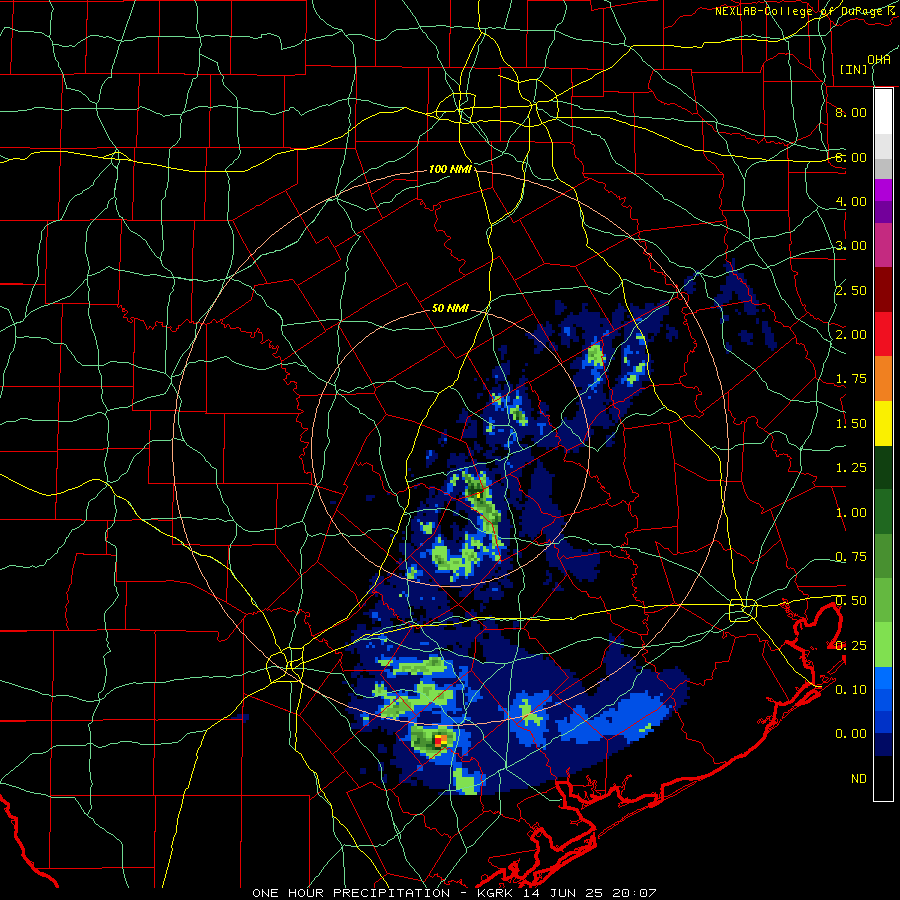This screenshot has width=900, height=900.
Task: Click the 0.00 legend value label
Action: pyautogui.click(x=851, y=734)
